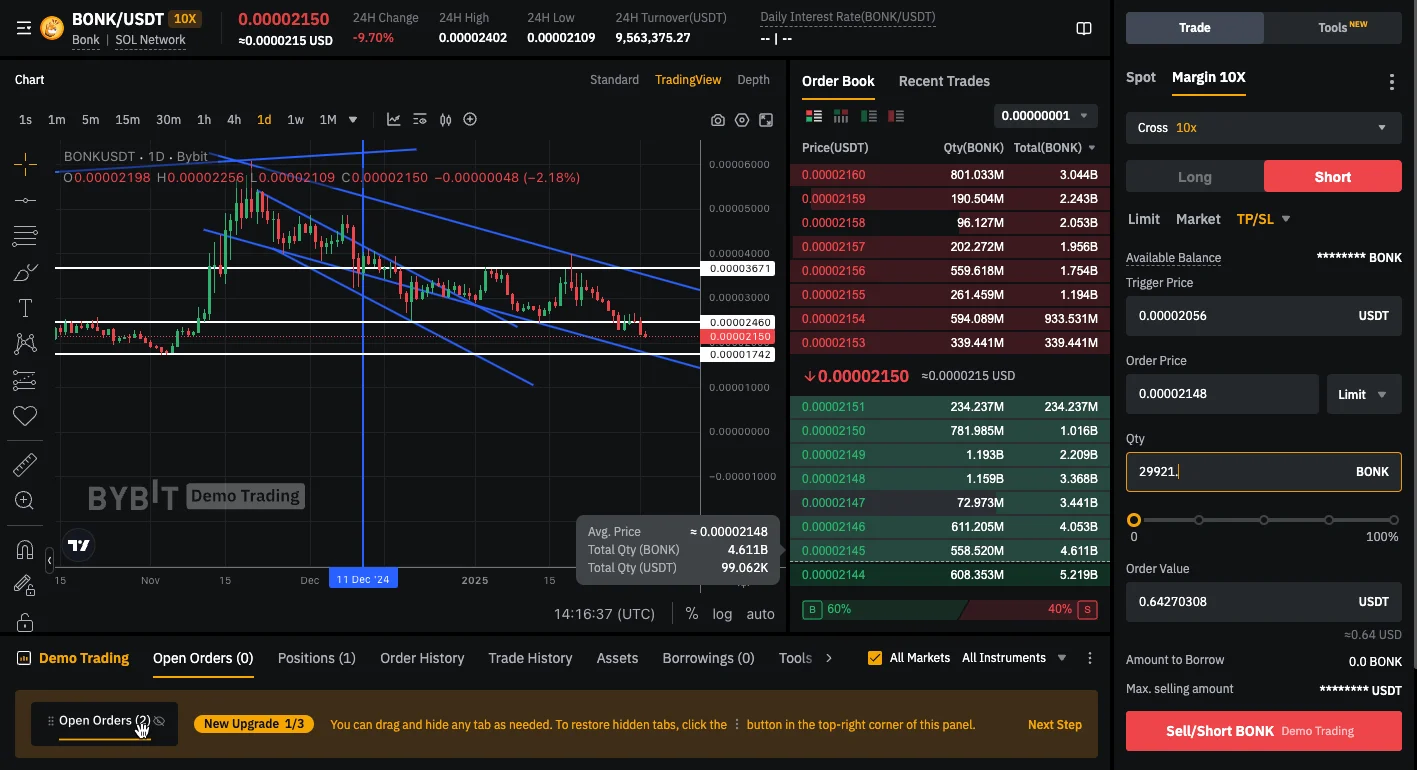Take a chart screenshot with camera icon
Image resolution: width=1417 pixels, height=770 pixels.
tap(718, 120)
